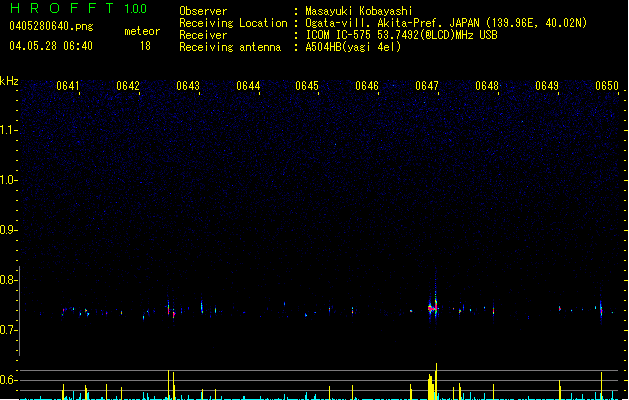Viewport: 629px width, 400px height.
Task: Select the filename 0405280640.png
Action: coord(51,26)
